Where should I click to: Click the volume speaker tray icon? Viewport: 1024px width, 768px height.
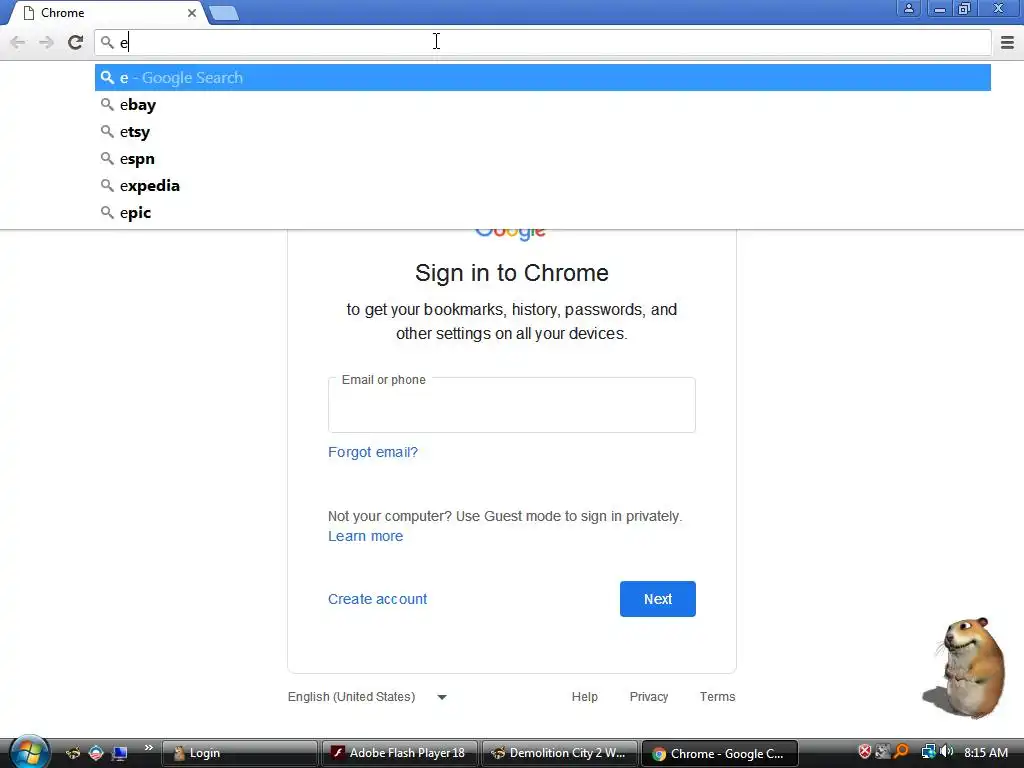[x=946, y=752]
